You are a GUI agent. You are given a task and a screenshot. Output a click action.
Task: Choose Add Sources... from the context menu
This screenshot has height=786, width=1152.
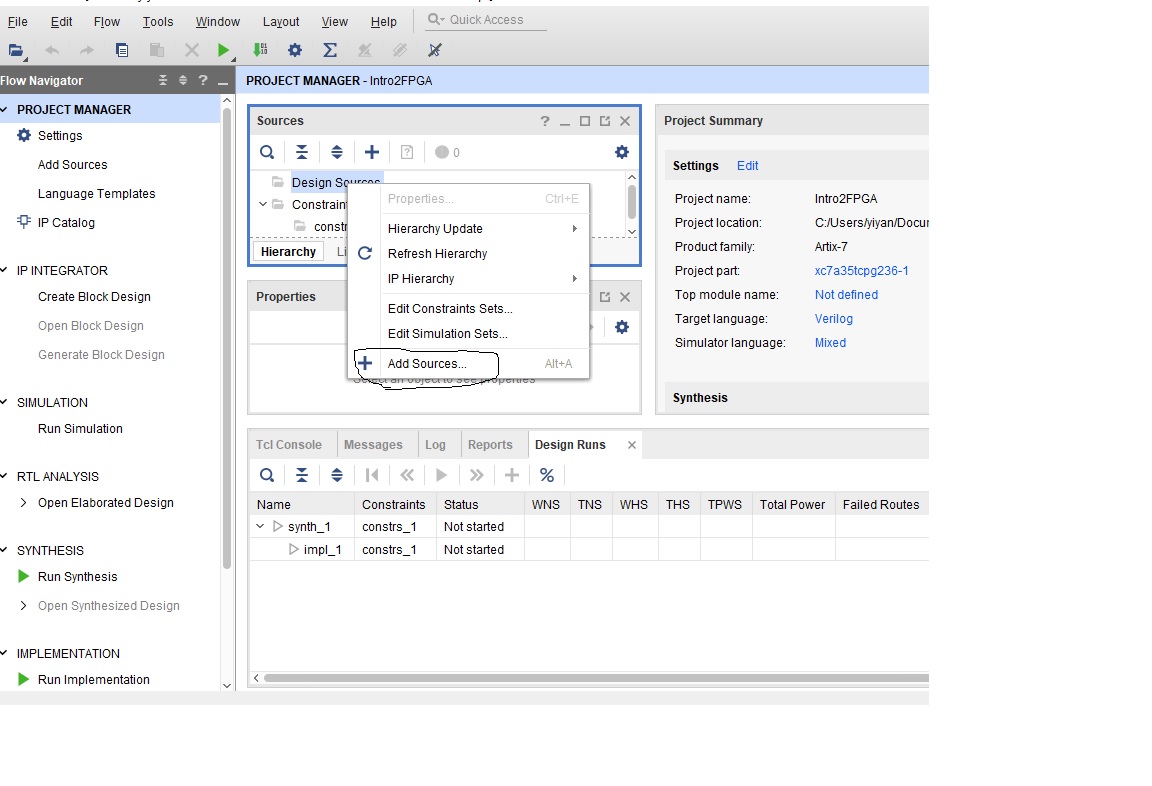click(x=427, y=364)
